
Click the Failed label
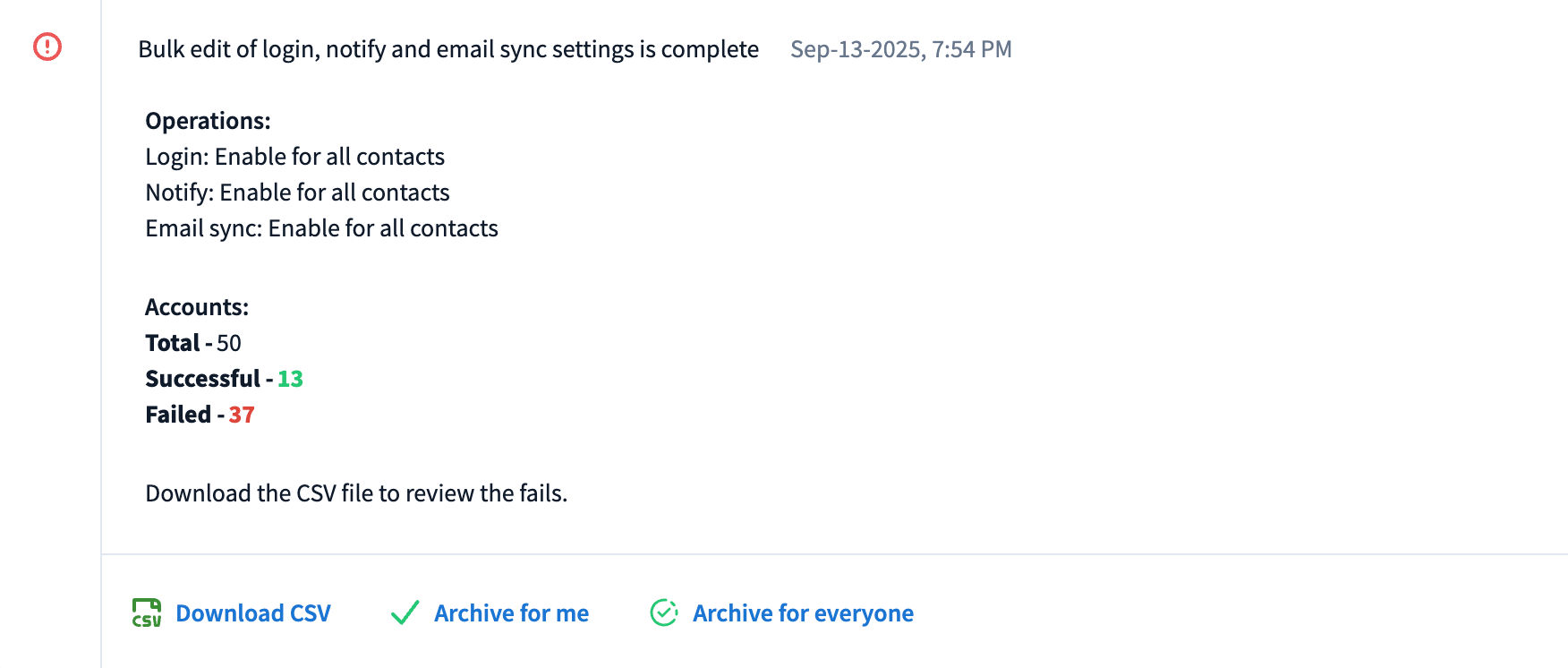tap(178, 415)
